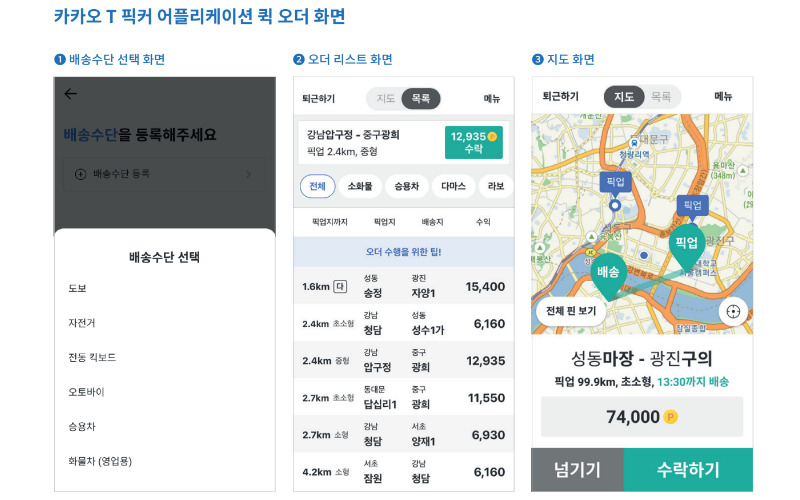Open 메뉴 in map screen

coord(723,96)
